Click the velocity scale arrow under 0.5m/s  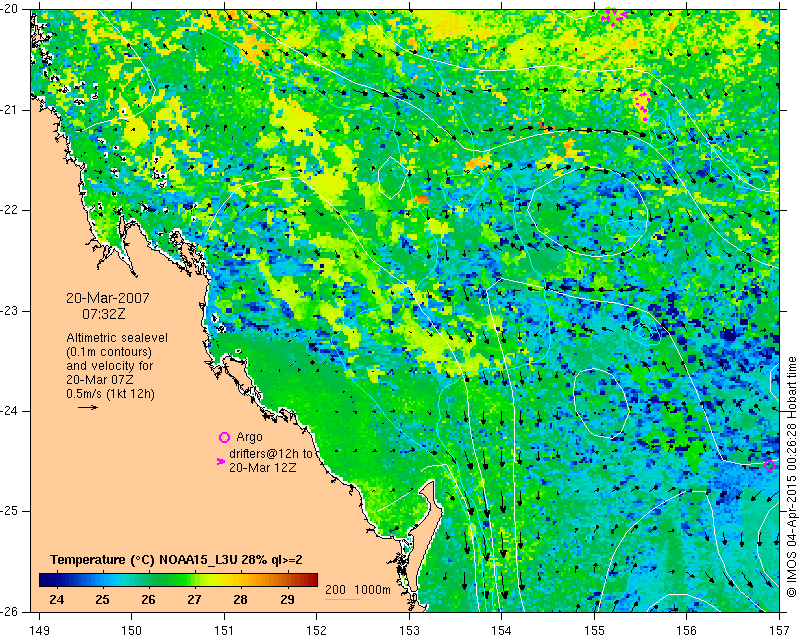coord(88,407)
